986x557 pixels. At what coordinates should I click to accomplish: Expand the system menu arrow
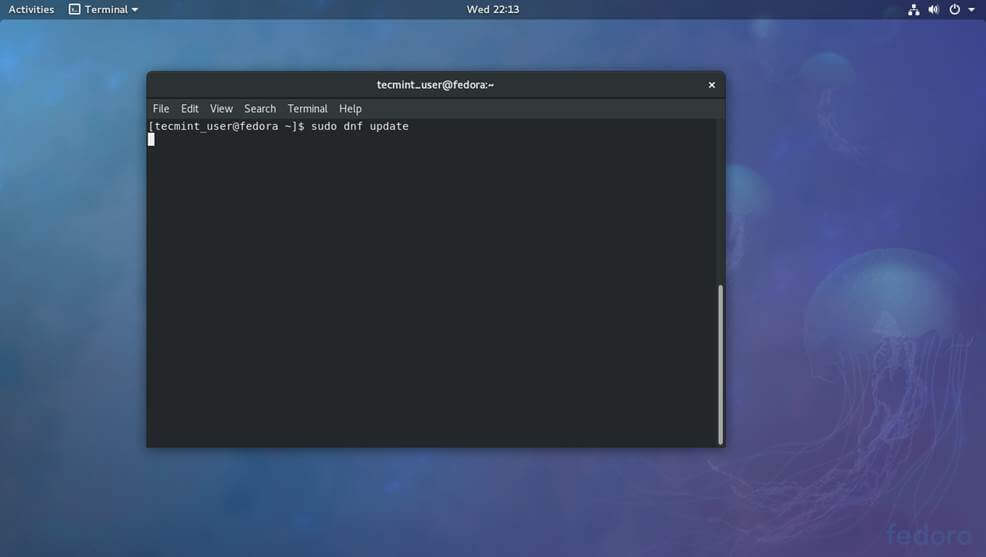(972, 9)
